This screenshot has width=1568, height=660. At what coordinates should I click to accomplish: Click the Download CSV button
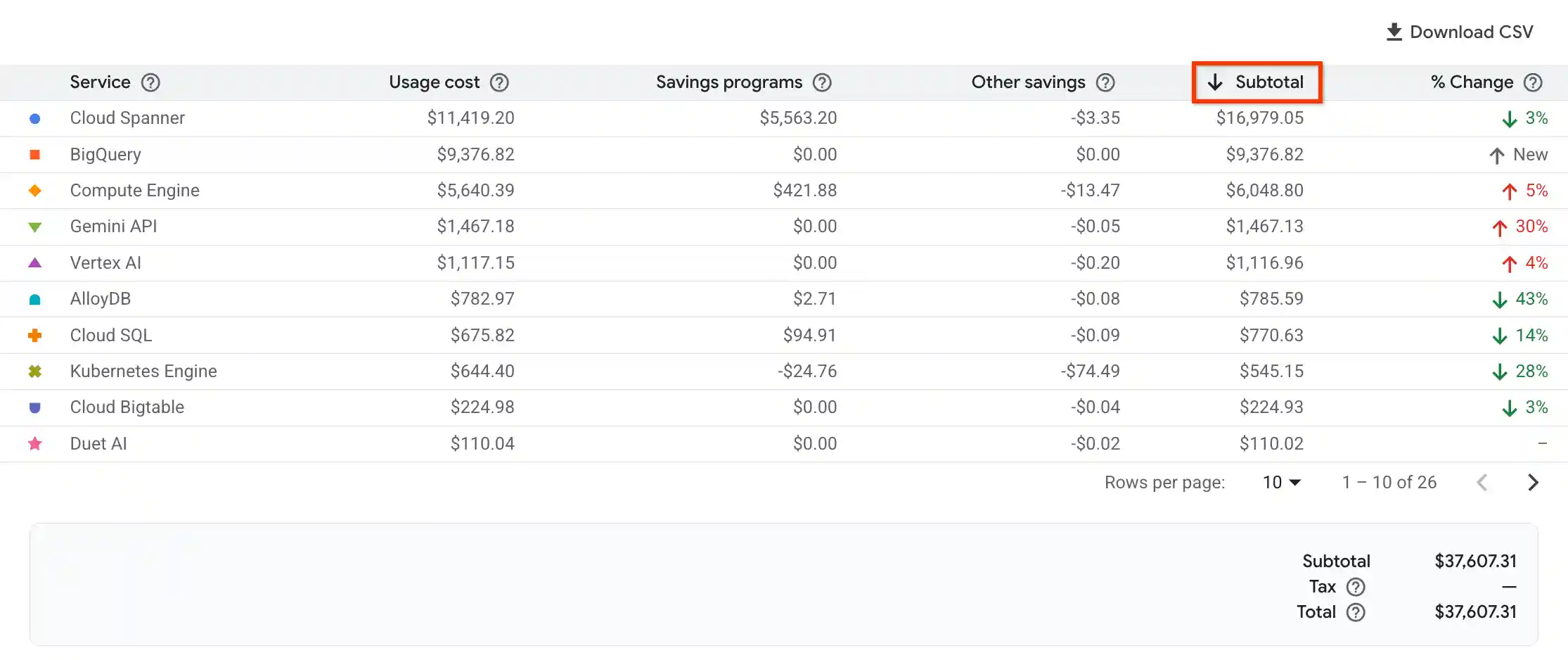[1460, 32]
